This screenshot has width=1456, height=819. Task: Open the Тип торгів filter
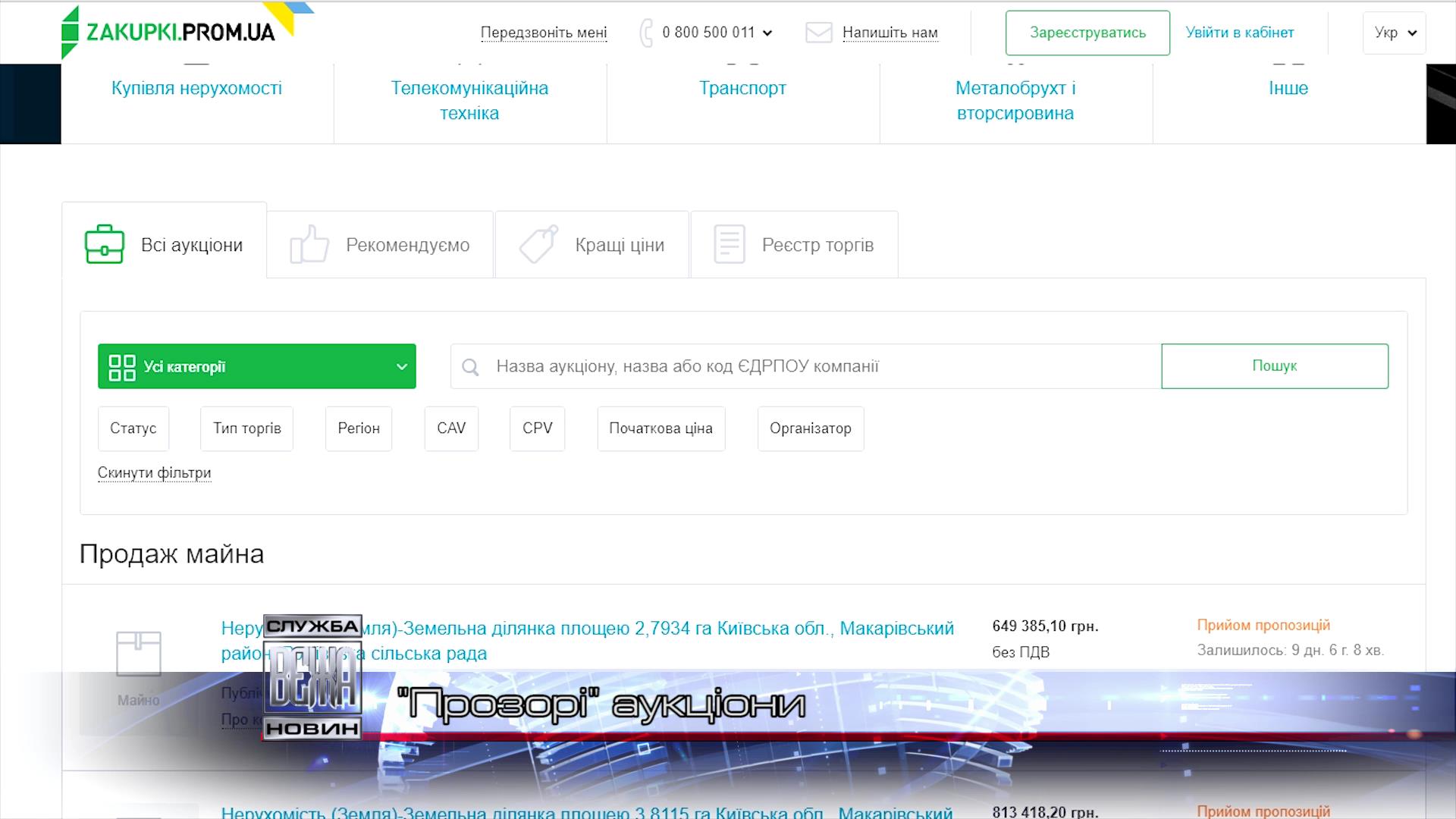246,428
